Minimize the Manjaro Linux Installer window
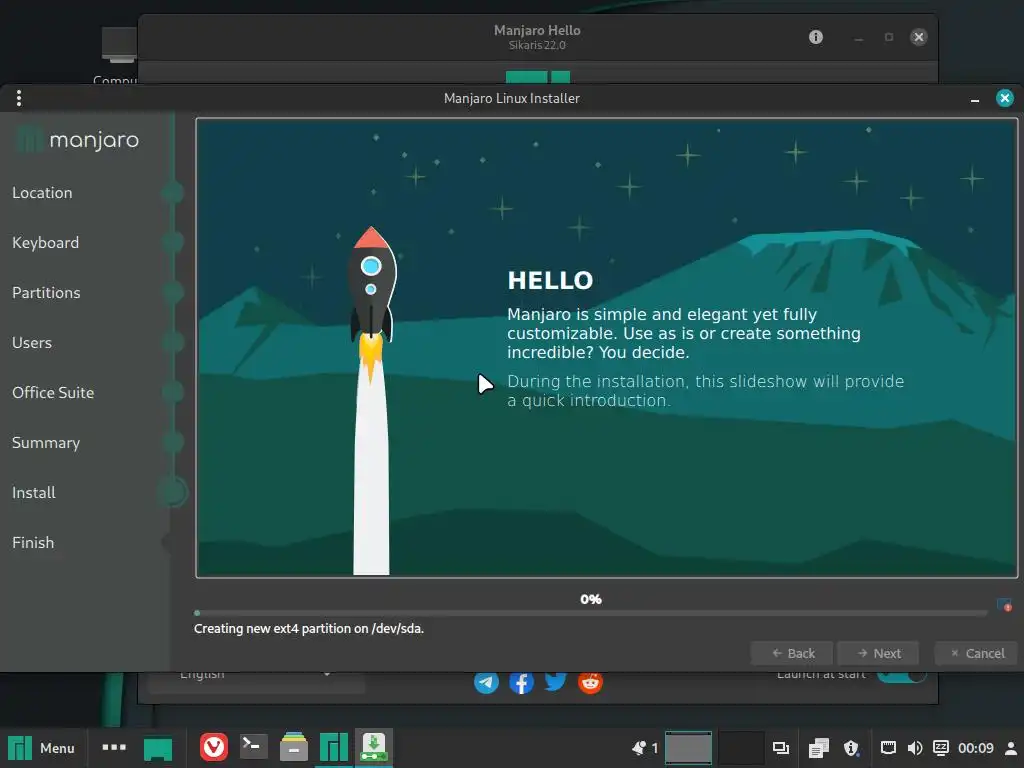1024x768 pixels. (975, 99)
